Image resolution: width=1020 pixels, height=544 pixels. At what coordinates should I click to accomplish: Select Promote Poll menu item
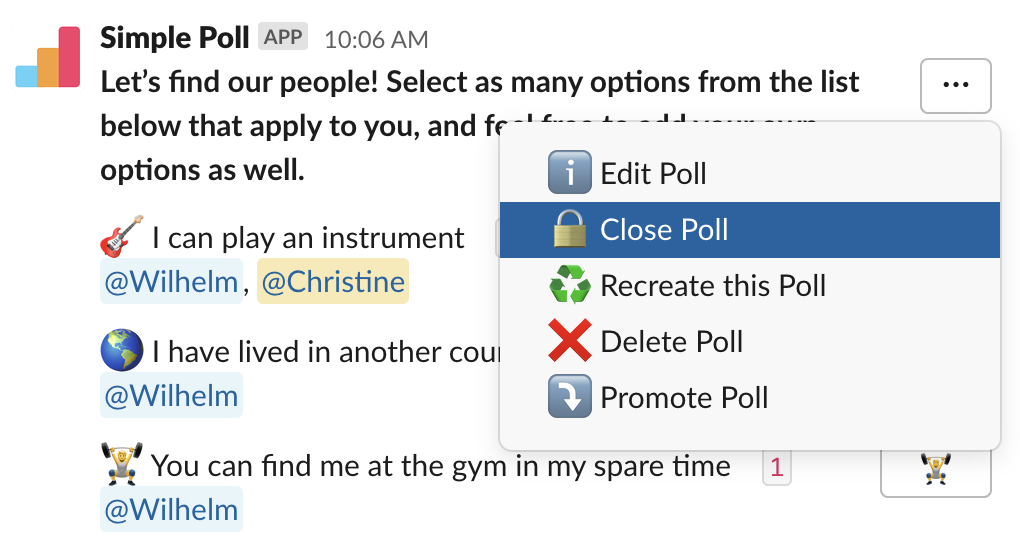684,398
